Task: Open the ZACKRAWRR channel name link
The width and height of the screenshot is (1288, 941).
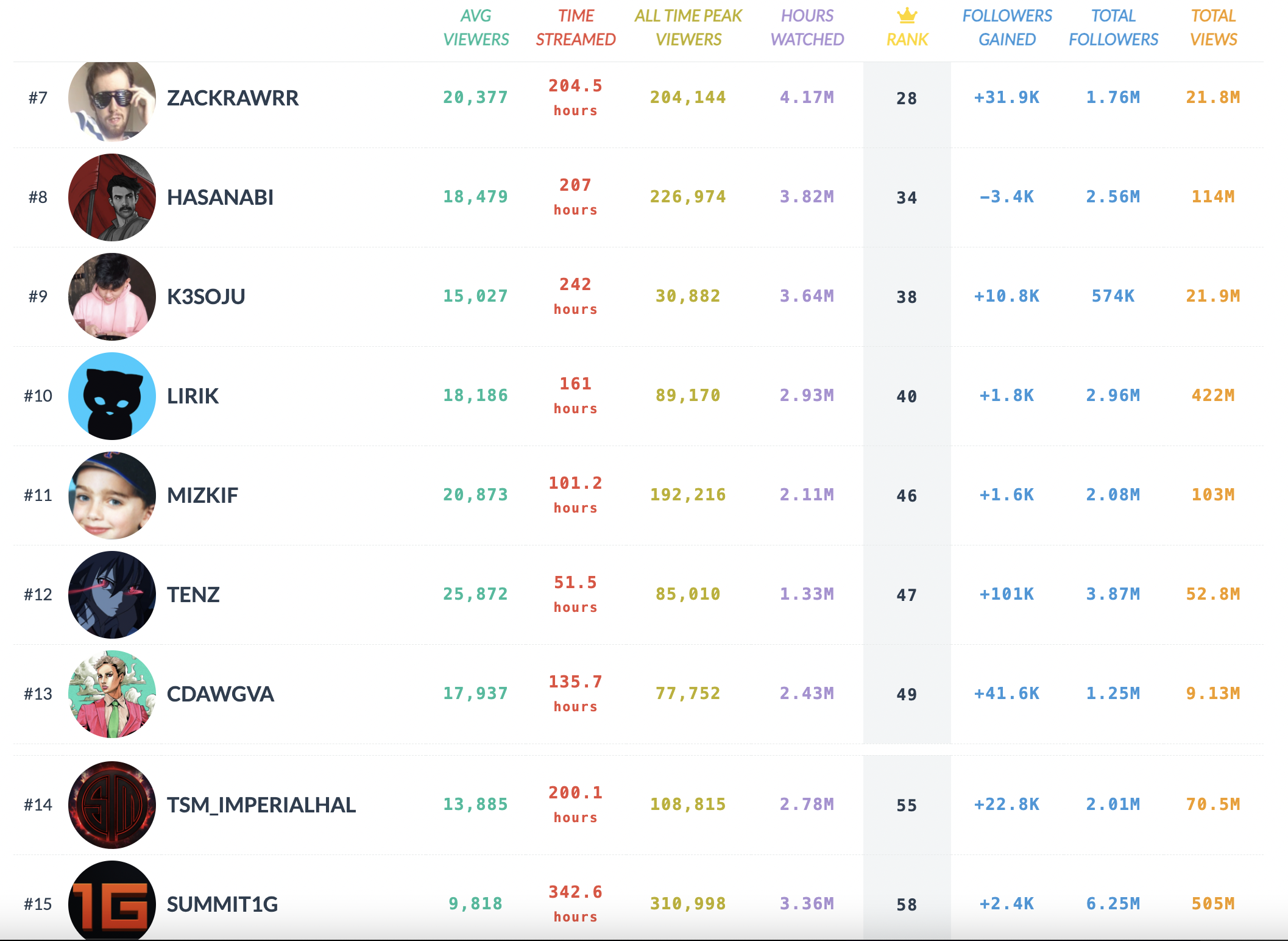Action: point(233,98)
